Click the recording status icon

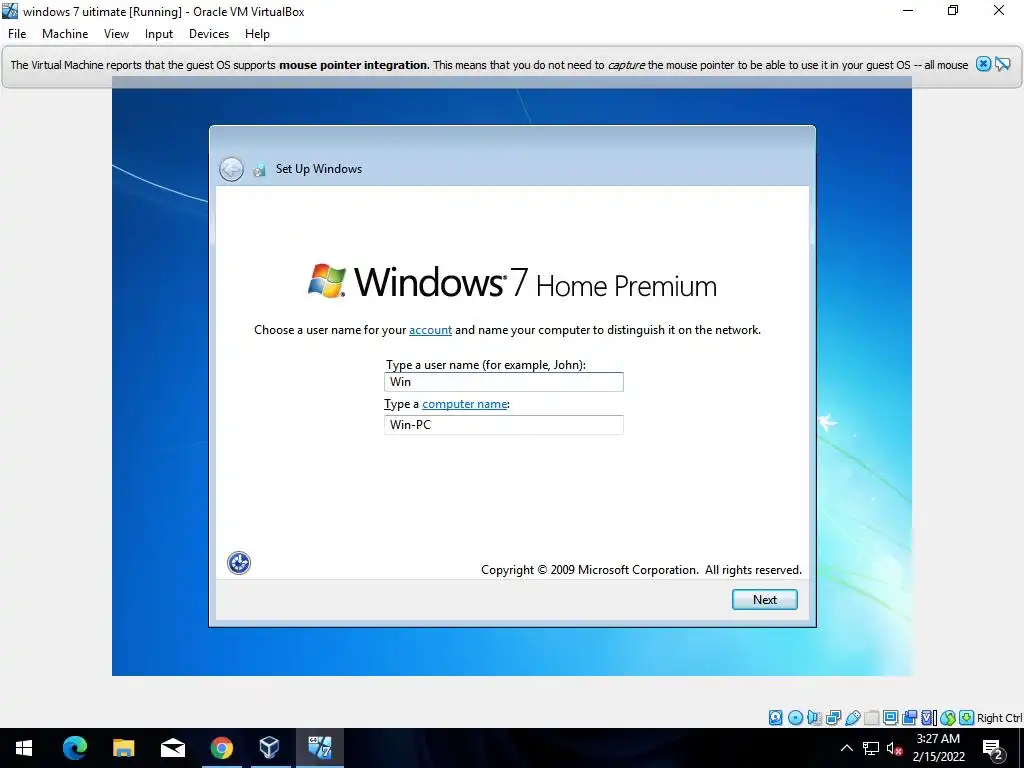pos(909,718)
